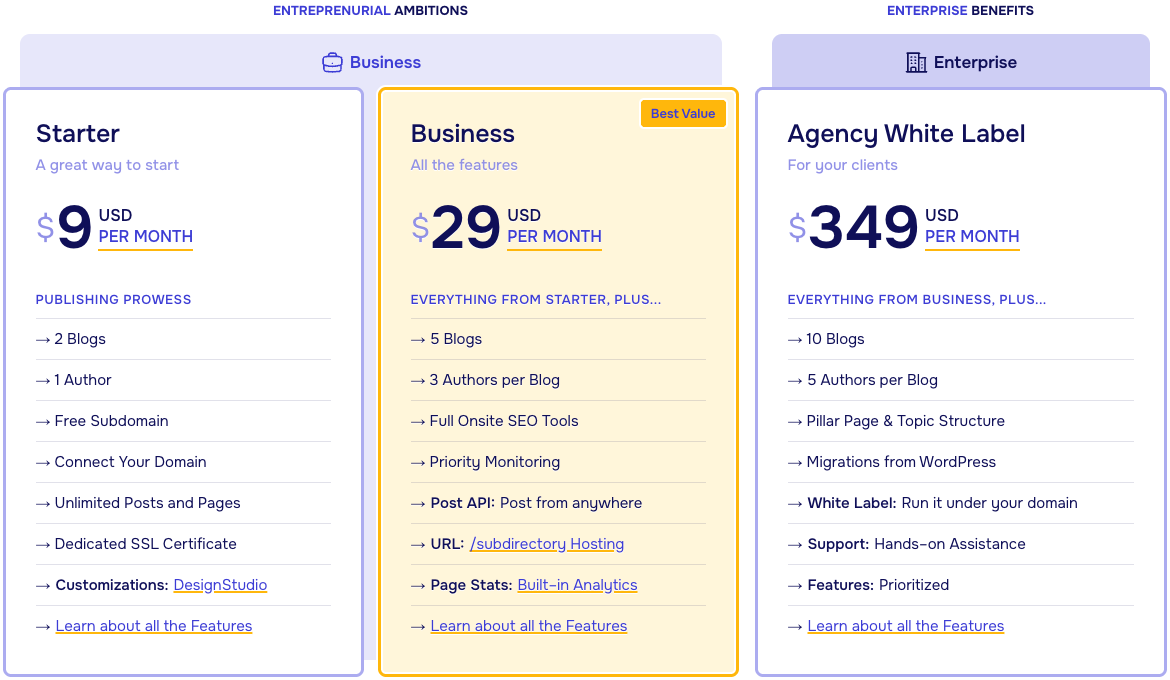The image size is (1170, 680).
Task: Click the Best Value badge
Action: coord(683,114)
